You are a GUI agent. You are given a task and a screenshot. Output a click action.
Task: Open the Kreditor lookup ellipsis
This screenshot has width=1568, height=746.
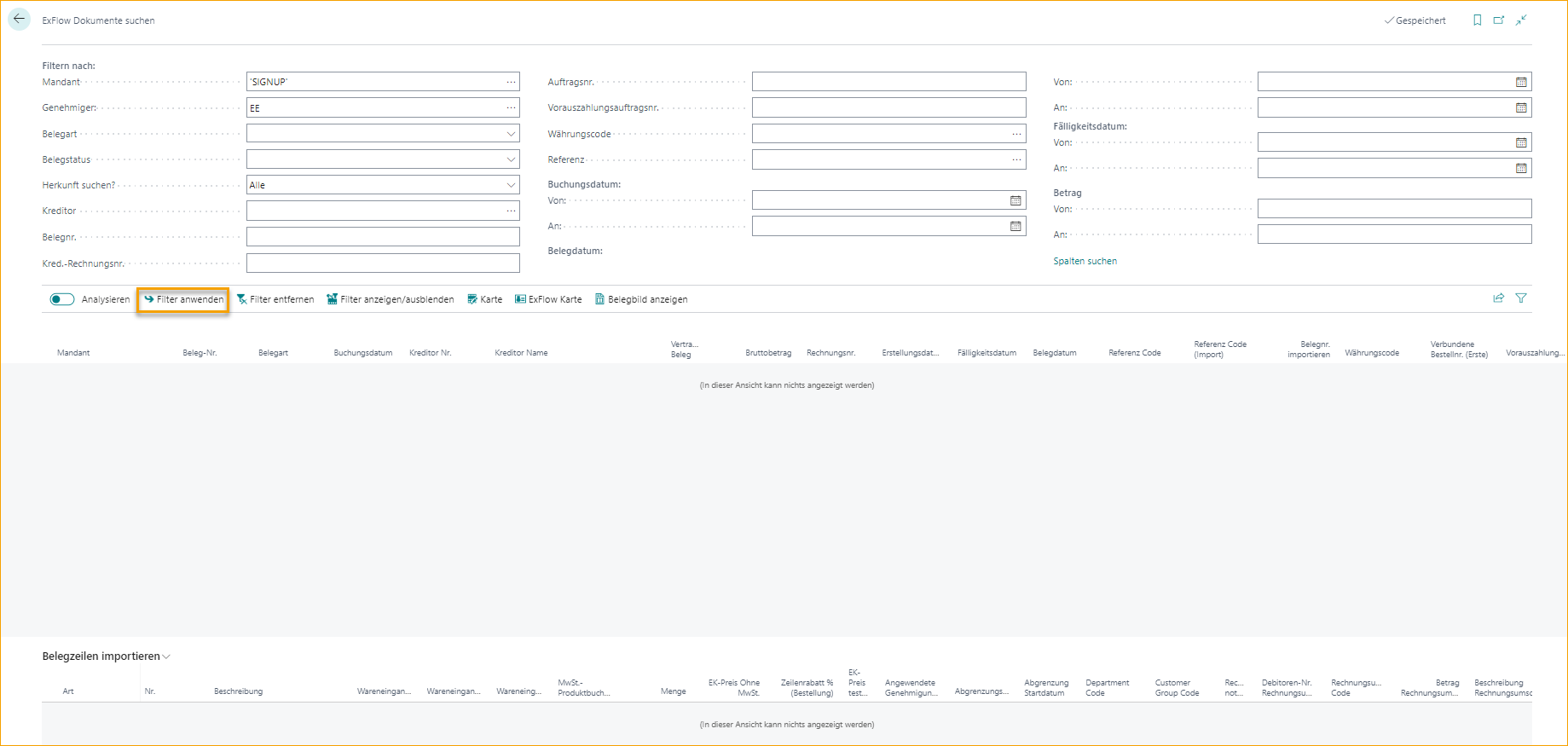pos(511,211)
